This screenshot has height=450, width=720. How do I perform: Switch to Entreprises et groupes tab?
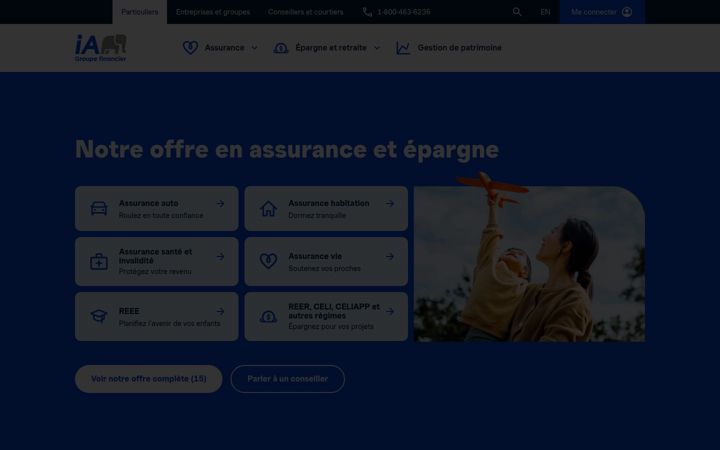click(213, 12)
